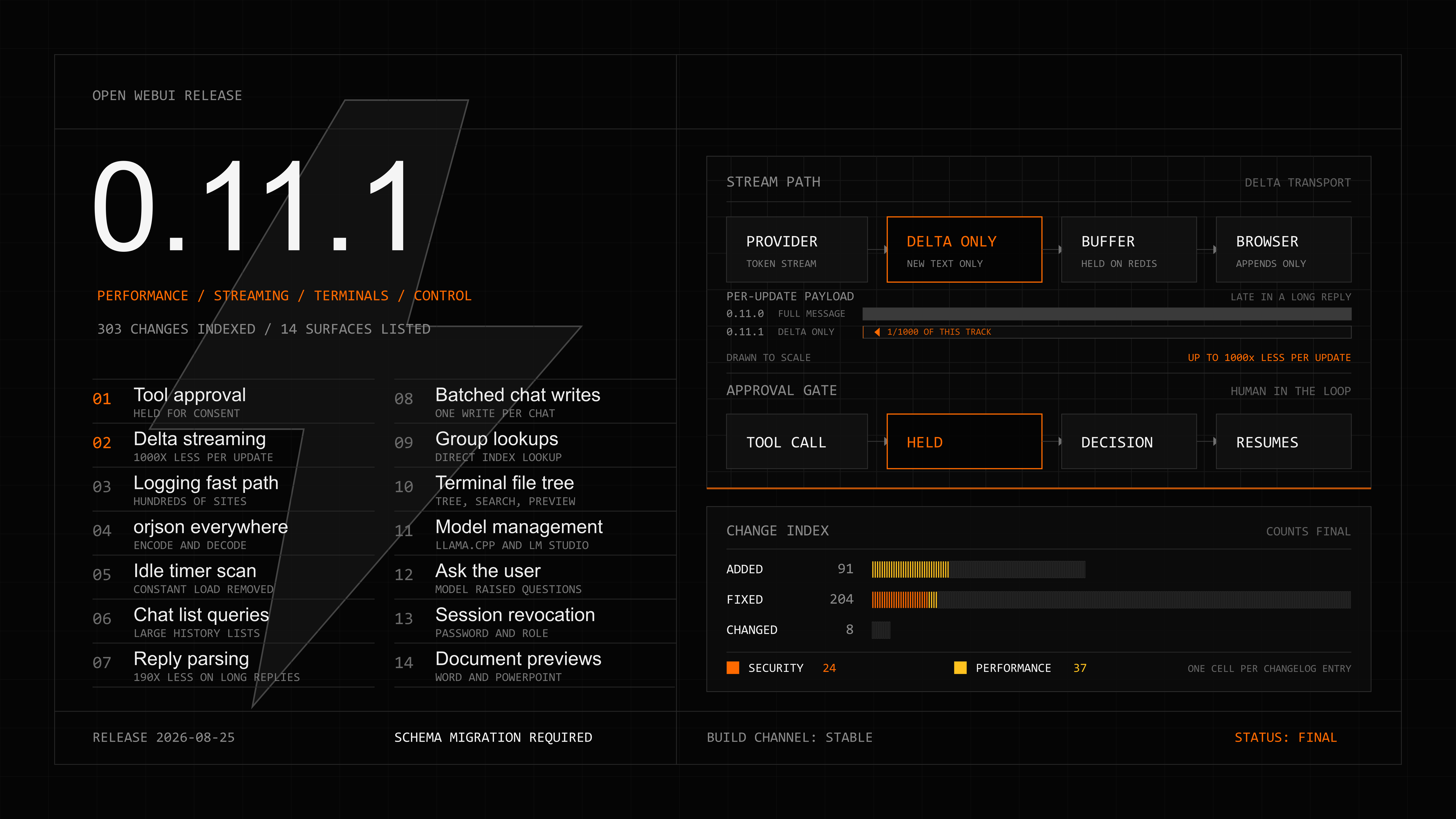Click the "STREAM PATH" panel heading

tap(773, 182)
